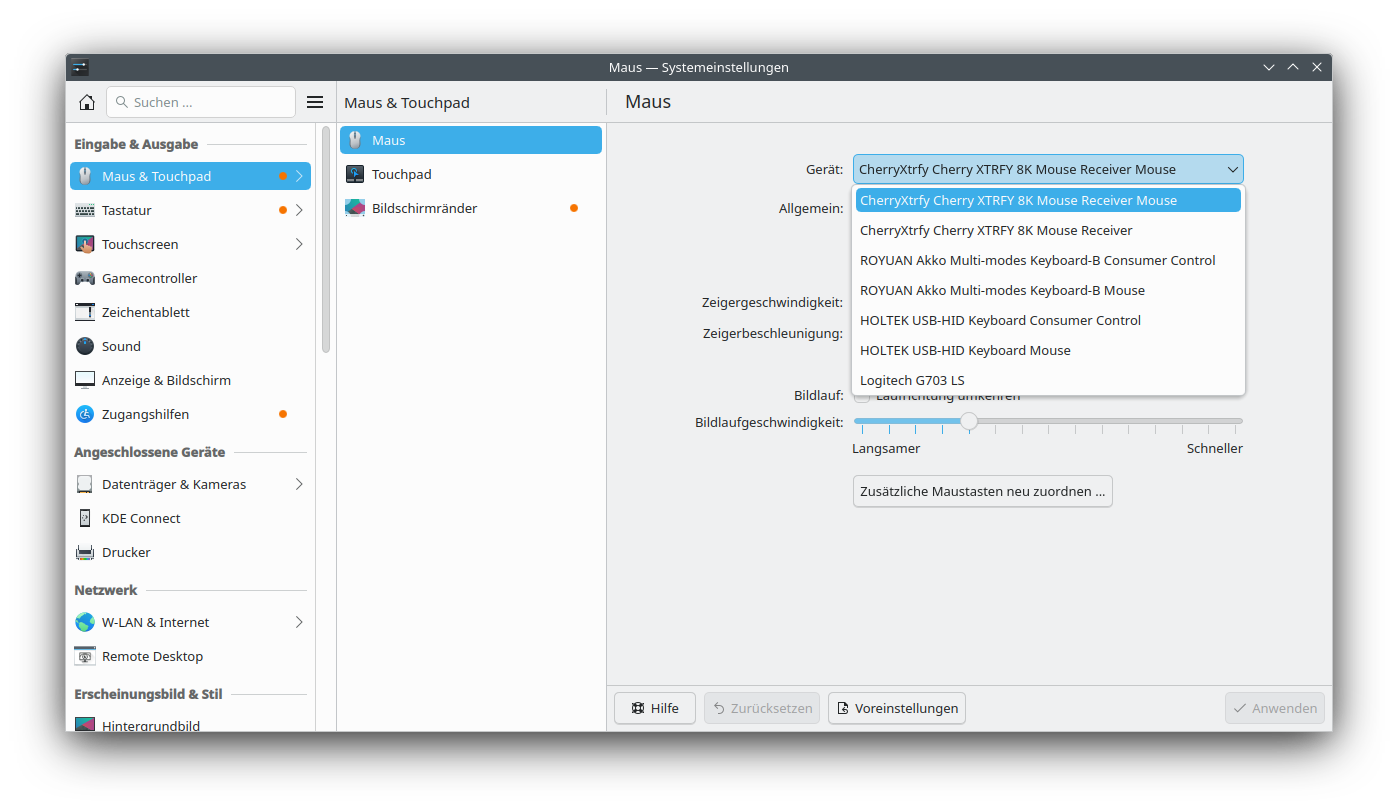Image resolution: width=1399 pixels, height=810 pixels.
Task: Select HOLTEK USB-HID Keyboard Mouse option
Action: coord(1048,350)
